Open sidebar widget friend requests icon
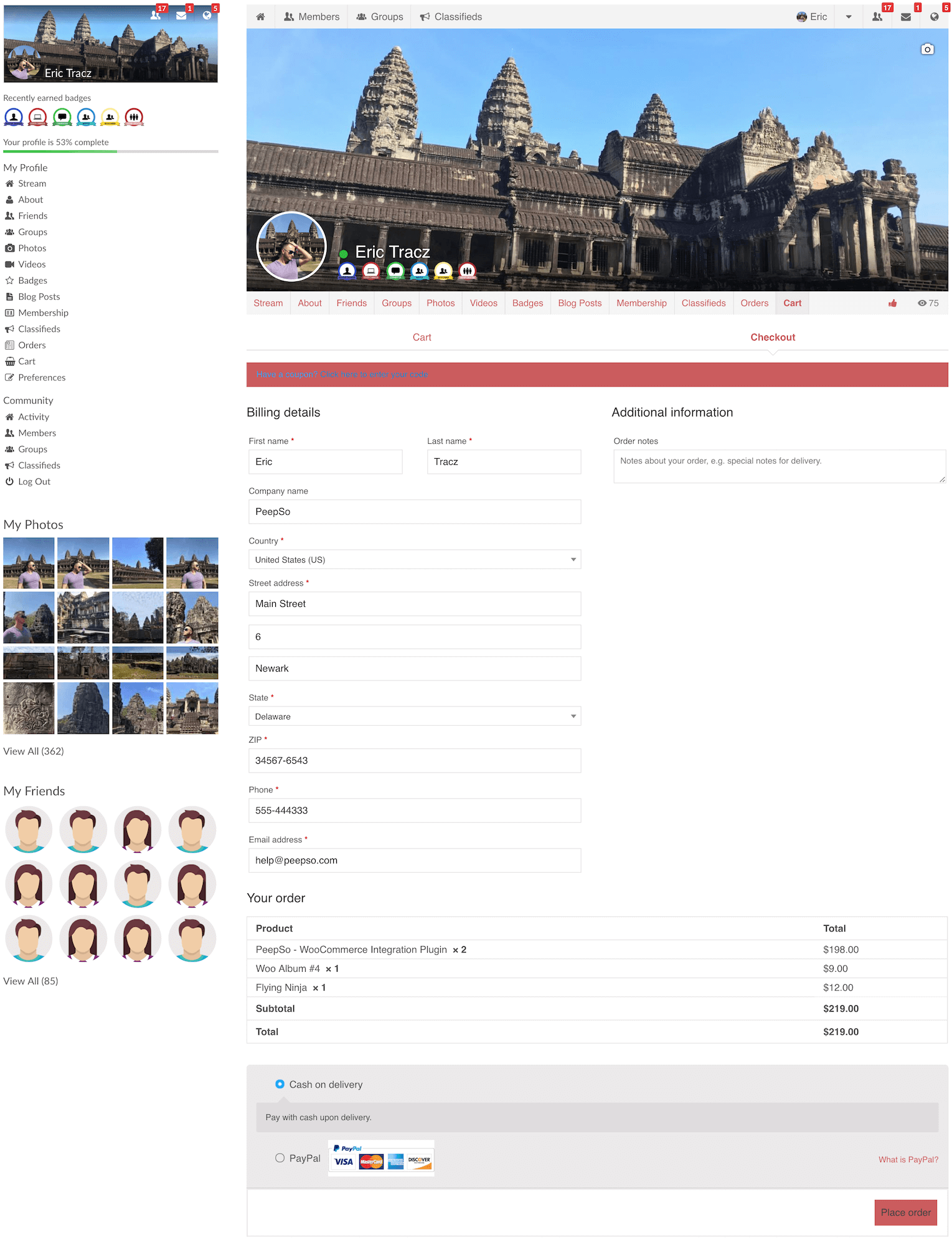The width and height of the screenshot is (952, 1245). click(x=156, y=15)
